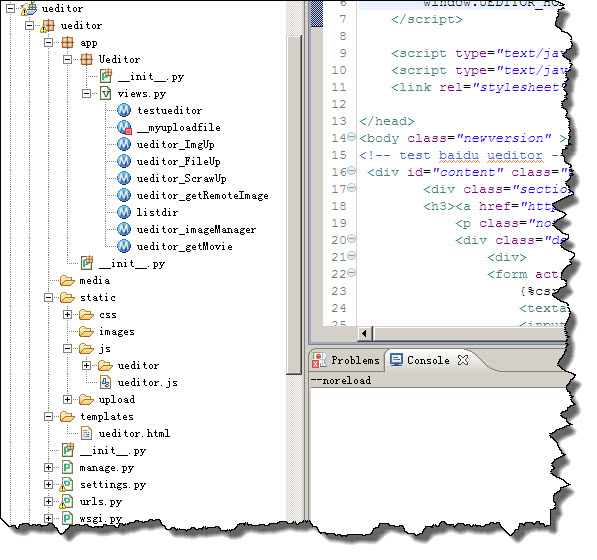The width and height of the screenshot is (597, 560).
Task: Fold the div at line 20
Action: click(x=351, y=238)
